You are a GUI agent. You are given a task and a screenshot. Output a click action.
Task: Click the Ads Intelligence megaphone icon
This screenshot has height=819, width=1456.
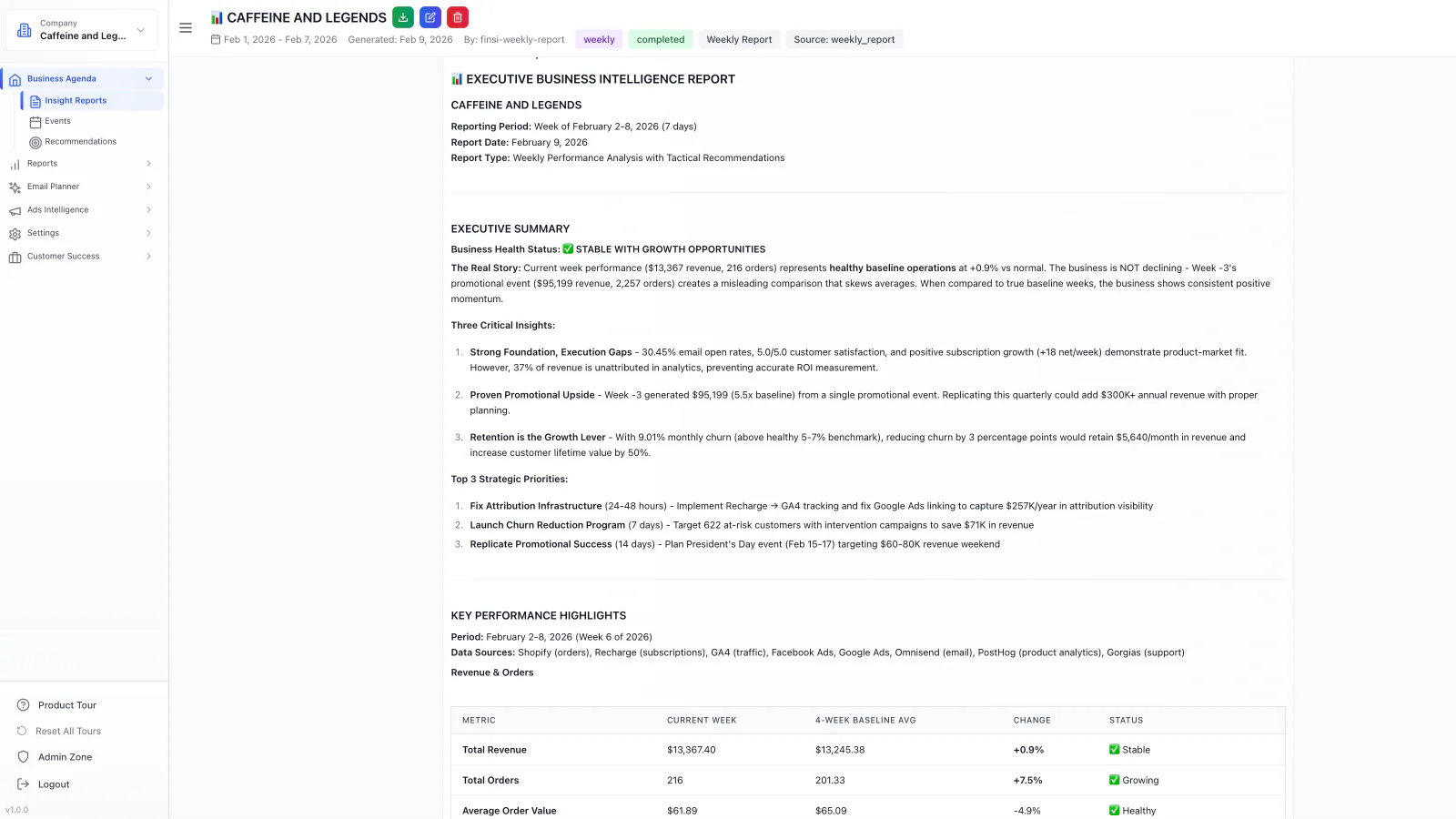[x=15, y=211]
